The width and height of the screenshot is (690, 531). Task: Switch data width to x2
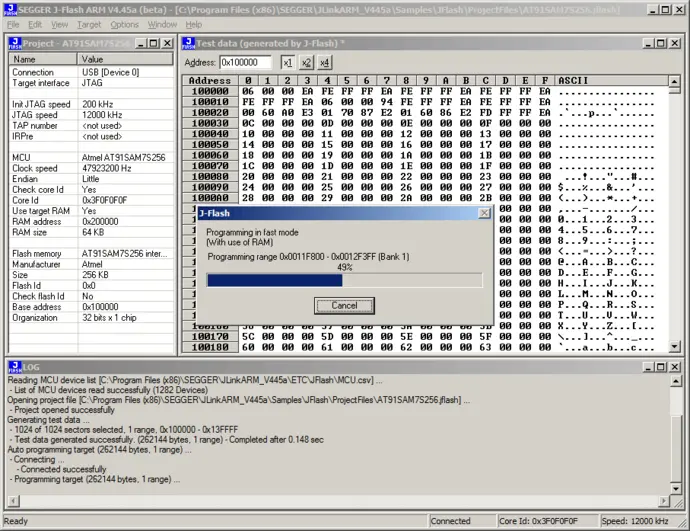pyautogui.click(x=305, y=62)
